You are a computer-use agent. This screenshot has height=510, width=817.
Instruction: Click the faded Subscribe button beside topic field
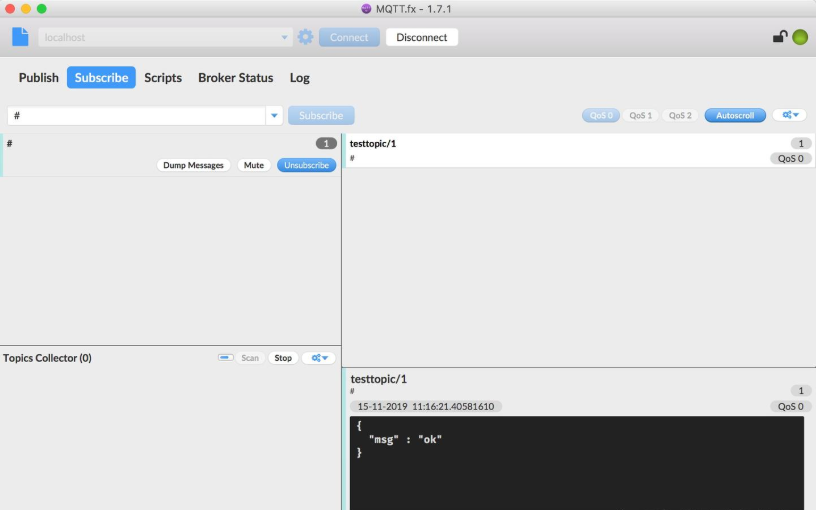pyautogui.click(x=321, y=115)
